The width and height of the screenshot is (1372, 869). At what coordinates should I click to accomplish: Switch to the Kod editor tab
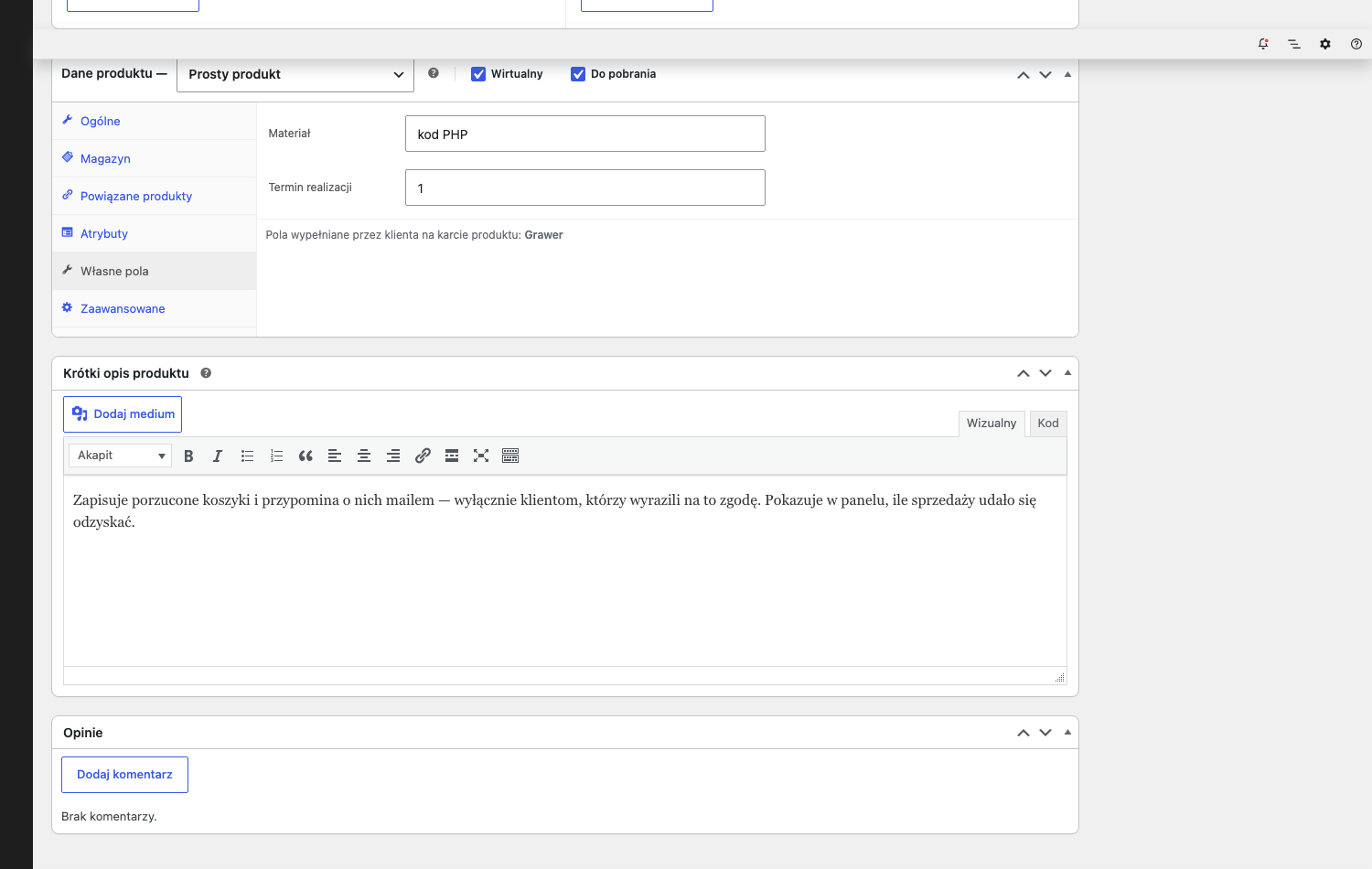(1048, 424)
